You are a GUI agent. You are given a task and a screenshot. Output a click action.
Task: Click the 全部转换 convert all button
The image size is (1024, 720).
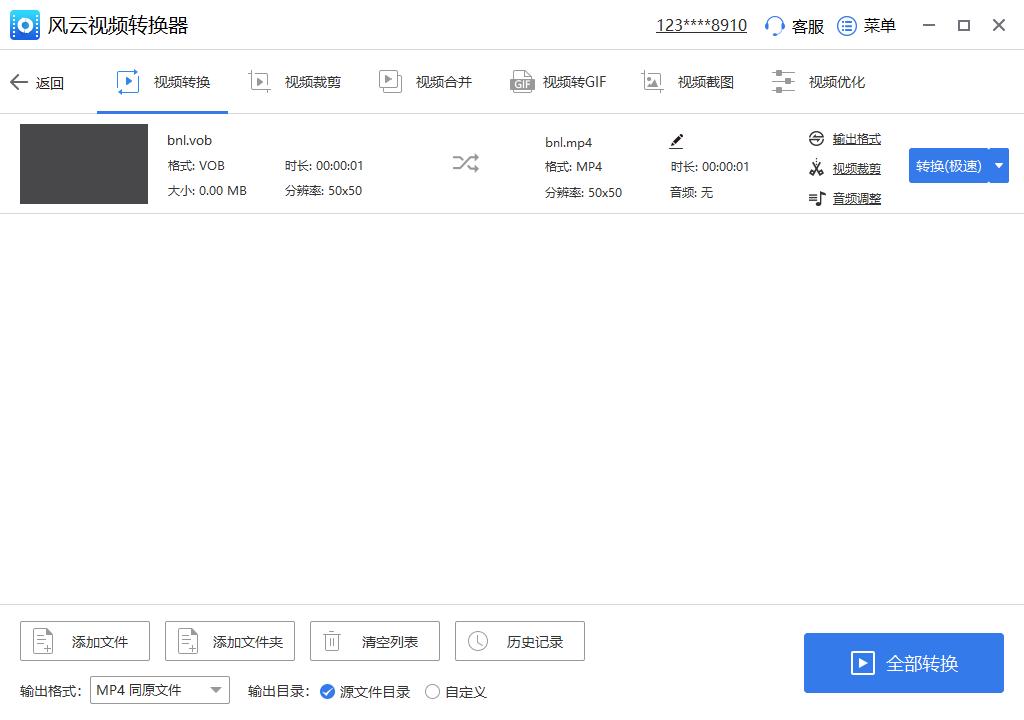click(x=903, y=662)
